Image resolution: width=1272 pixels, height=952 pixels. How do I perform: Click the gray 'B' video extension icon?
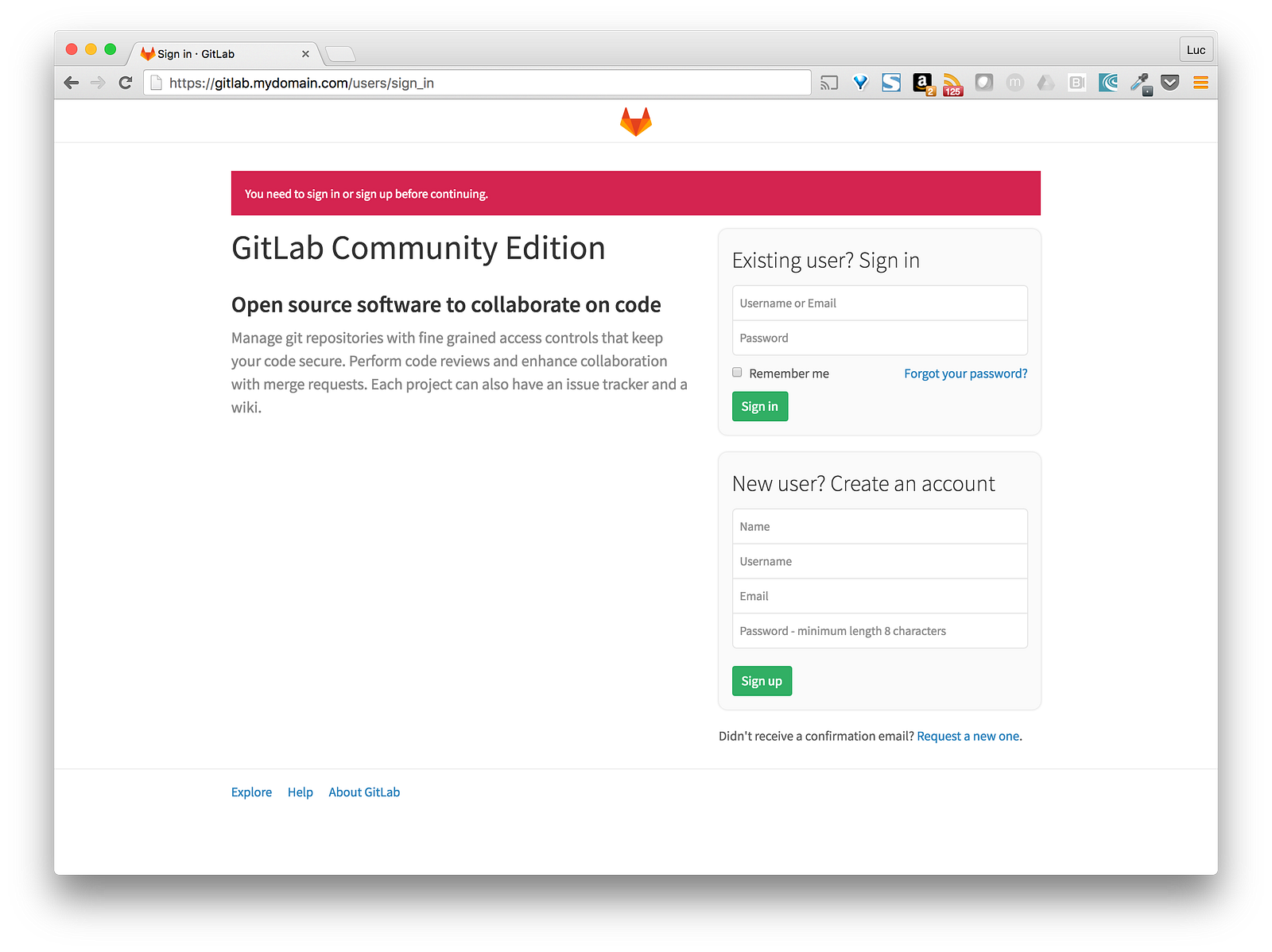1077,83
